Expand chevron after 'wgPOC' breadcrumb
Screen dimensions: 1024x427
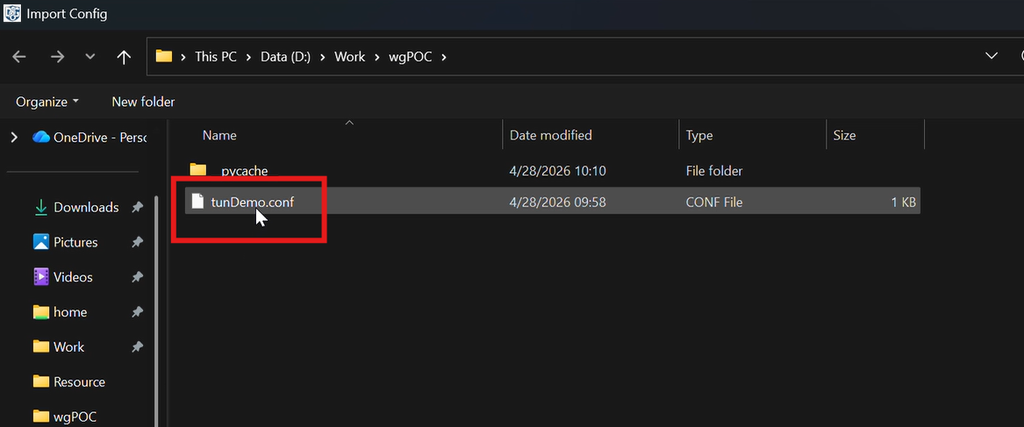[x=444, y=57]
